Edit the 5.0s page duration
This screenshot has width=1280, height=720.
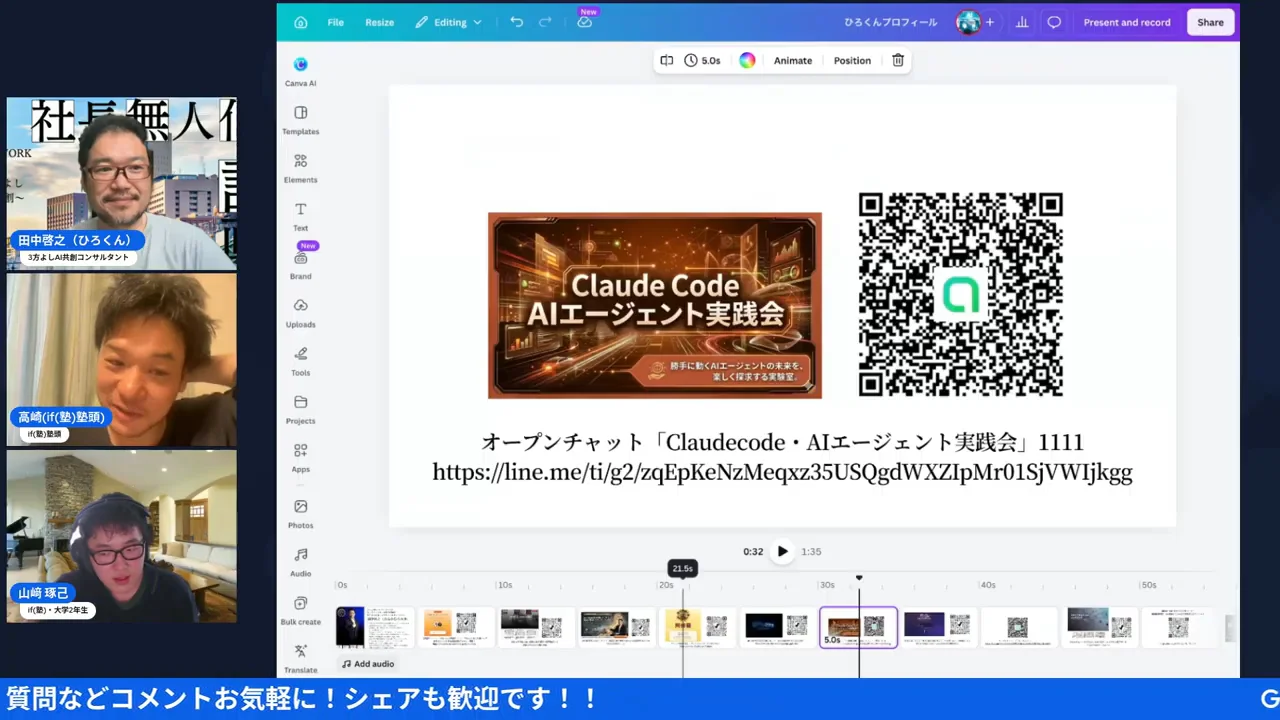point(702,60)
